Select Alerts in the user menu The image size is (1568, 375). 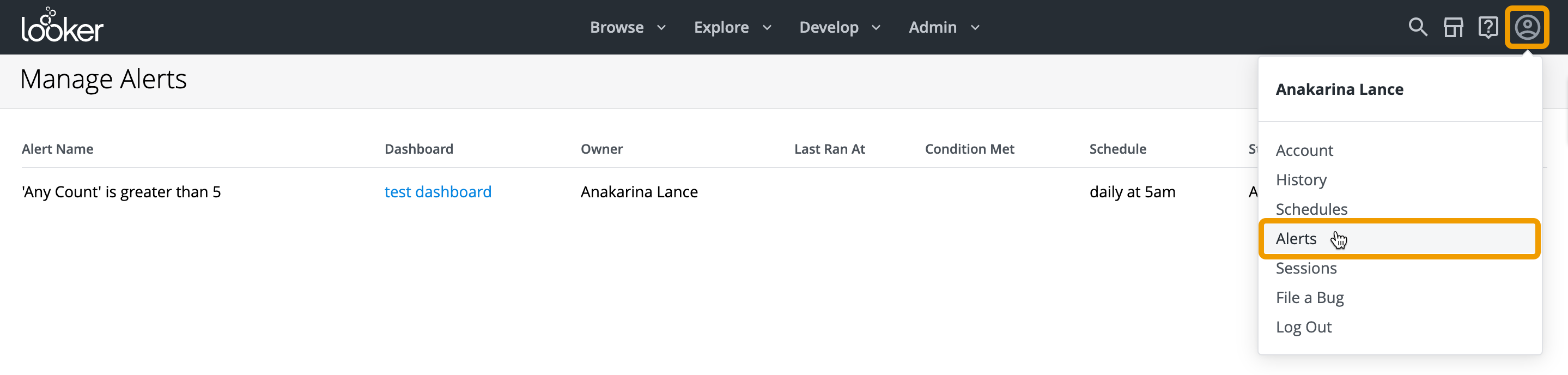pyautogui.click(x=1296, y=239)
